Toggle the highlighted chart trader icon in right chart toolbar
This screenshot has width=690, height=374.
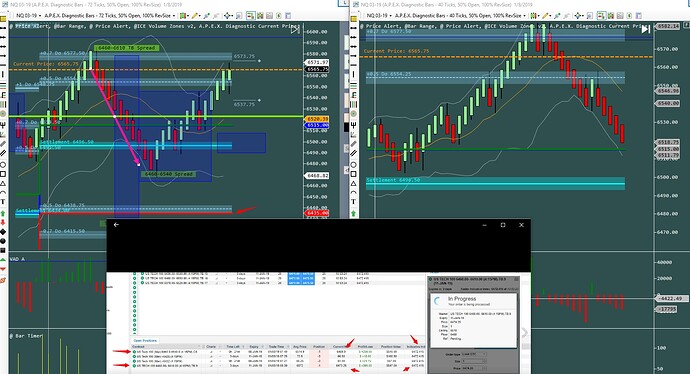[x=602, y=15]
